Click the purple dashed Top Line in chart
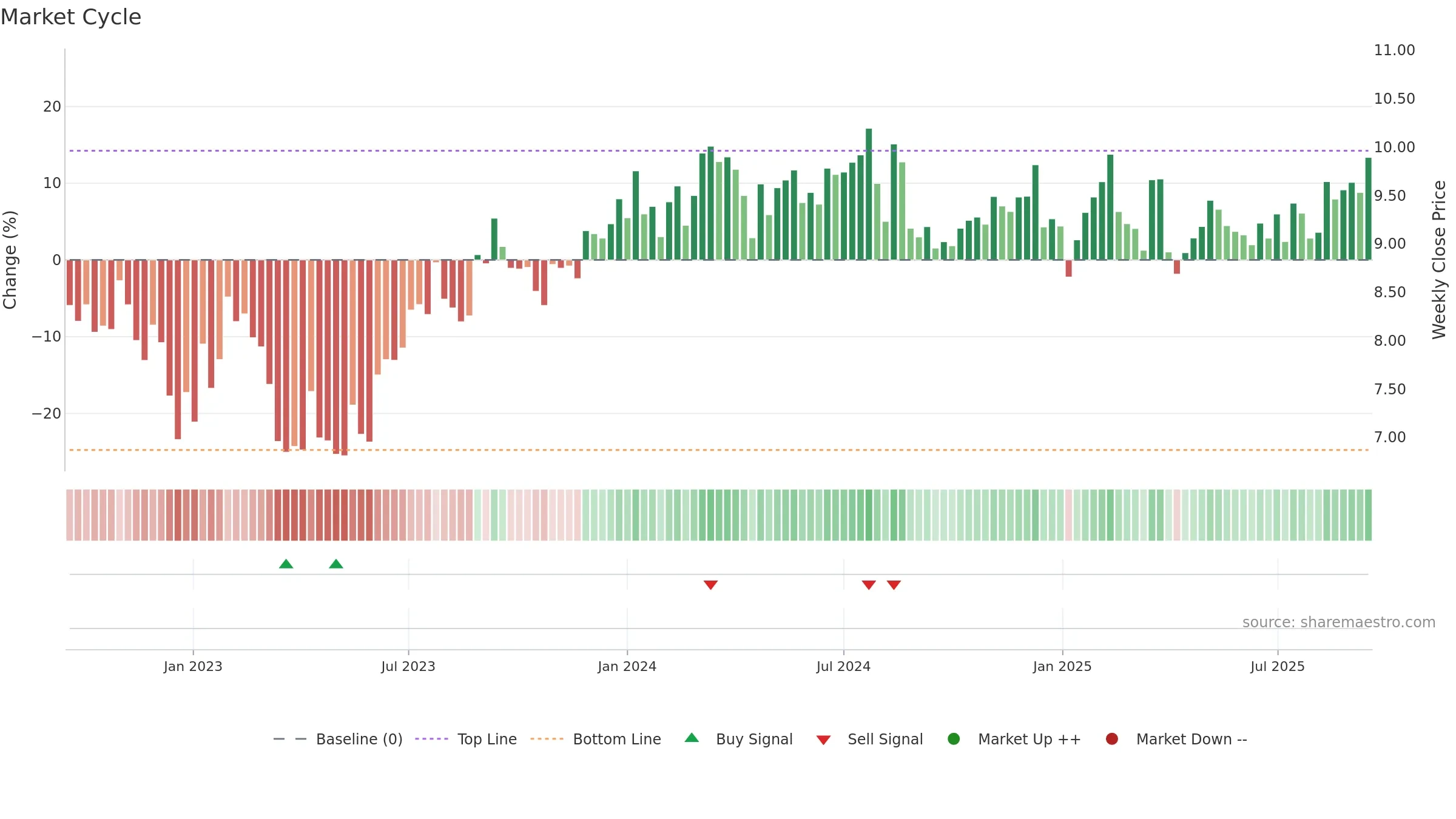 coord(719,150)
